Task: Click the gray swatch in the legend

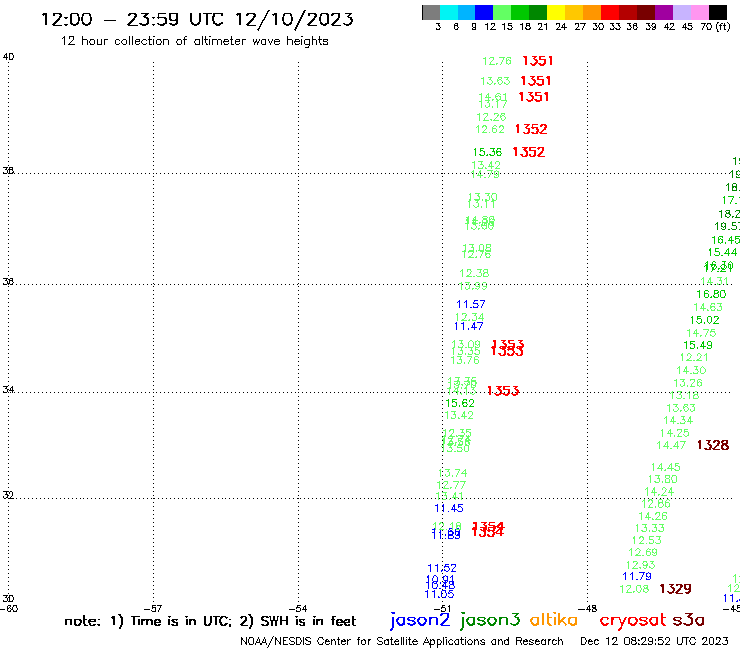Action: (431, 12)
